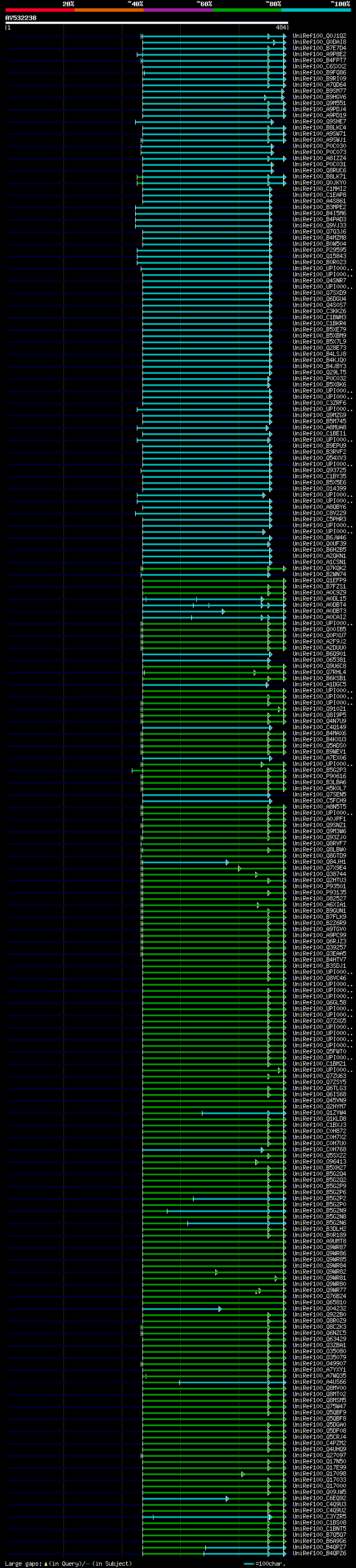Click hit label UniRef100_A4S861
The width and height of the screenshot is (356, 1568).
pyautogui.click(x=319, y=201)
